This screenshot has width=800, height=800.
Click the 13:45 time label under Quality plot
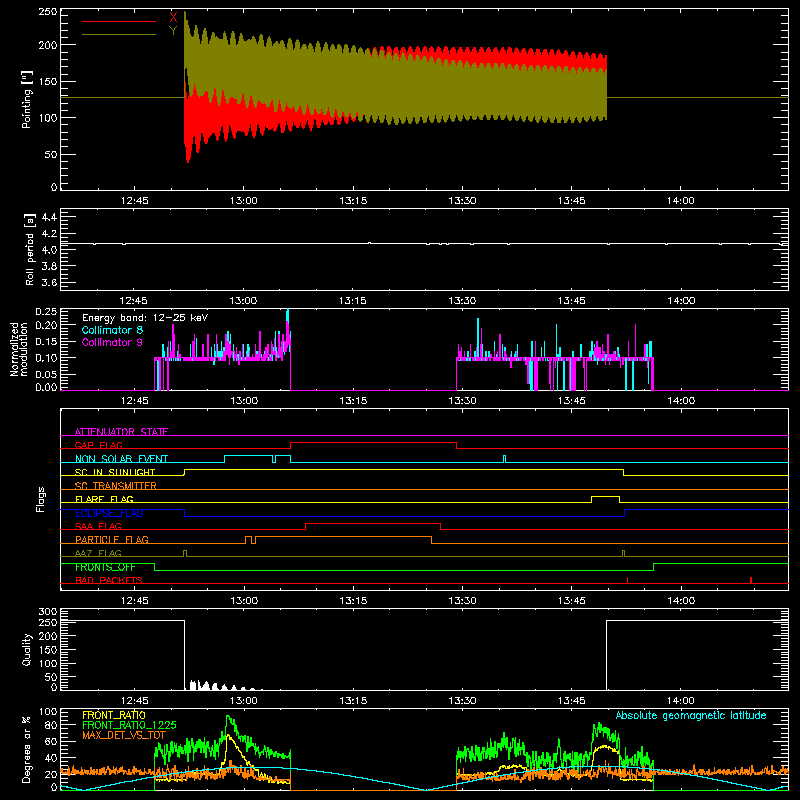pyautogui.click(x=571, y=701)
